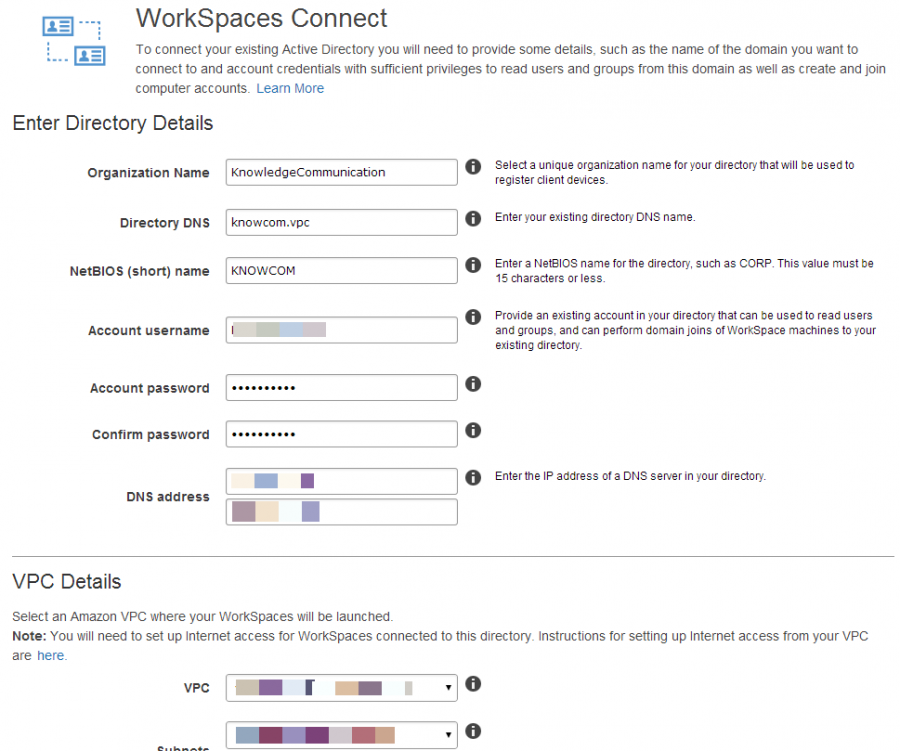Click the 'Account username' label
The height and width of the screenshot is (751, 900).
click(x=149, y=331)
